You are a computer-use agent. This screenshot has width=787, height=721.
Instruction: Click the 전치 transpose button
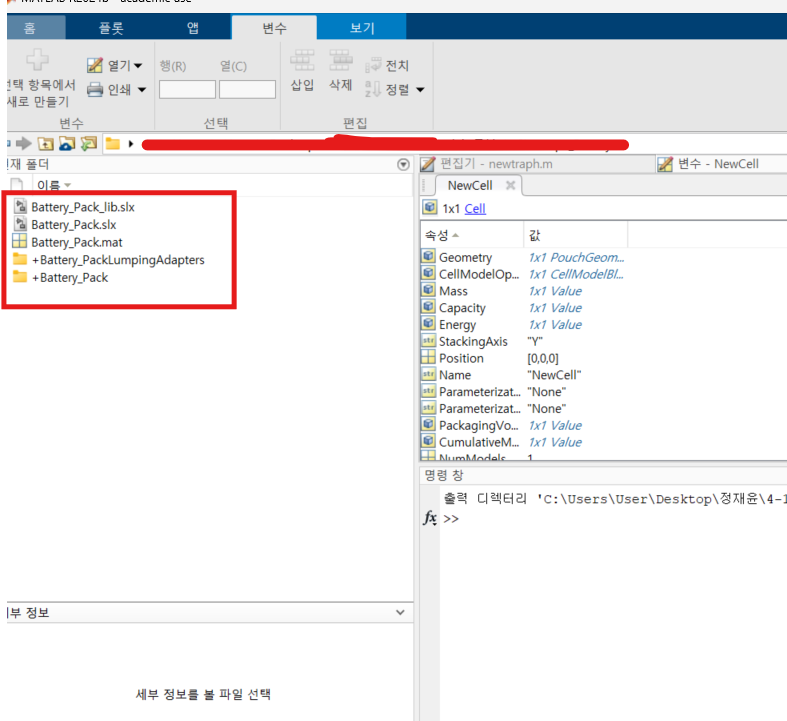[x=387, y=65]
